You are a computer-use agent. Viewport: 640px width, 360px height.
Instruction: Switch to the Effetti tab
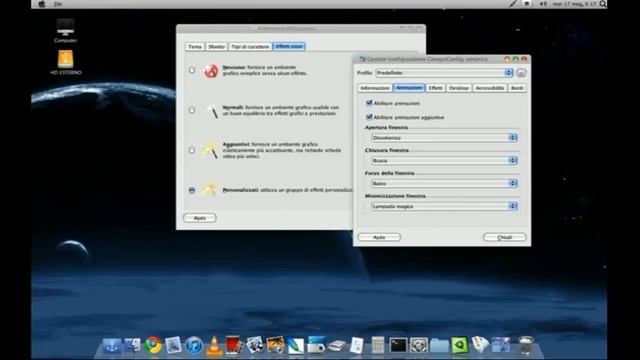pyautogui.click(x=436, y=88)
